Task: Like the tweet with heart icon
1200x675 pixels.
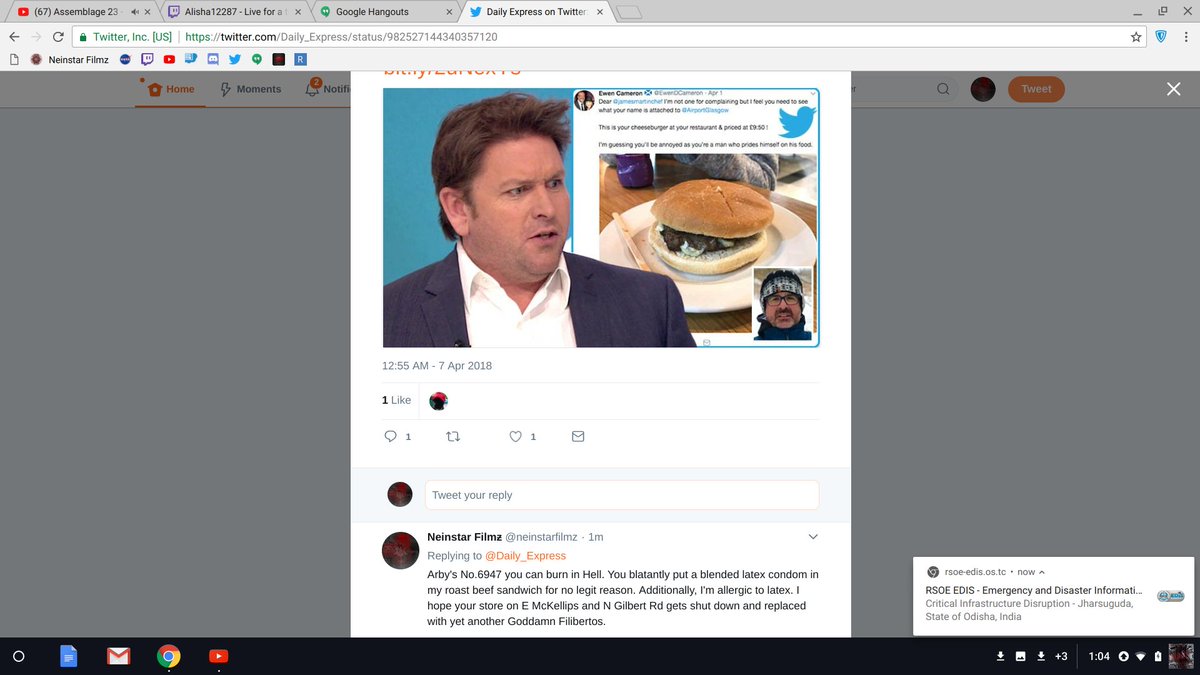Action: tap(516, 436)
